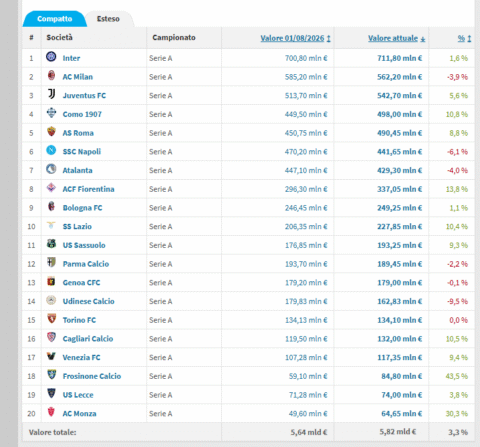Viewport: 480px width, 447px height.
Task: Click Como's current value 498,00 mln €
Action: [400, 114]
